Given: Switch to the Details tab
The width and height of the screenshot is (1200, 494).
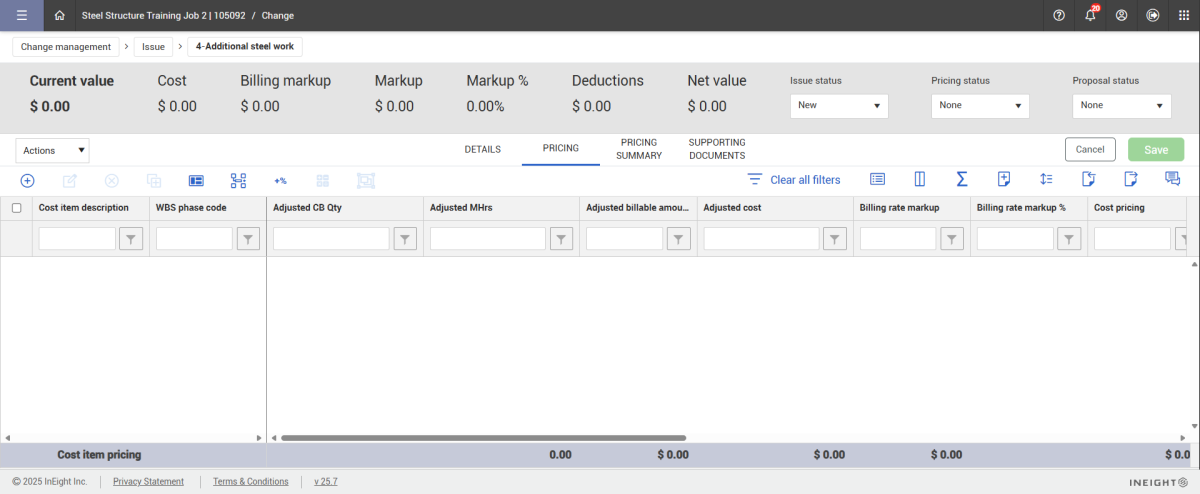Looking at the screenshot, I should (482, 149).
